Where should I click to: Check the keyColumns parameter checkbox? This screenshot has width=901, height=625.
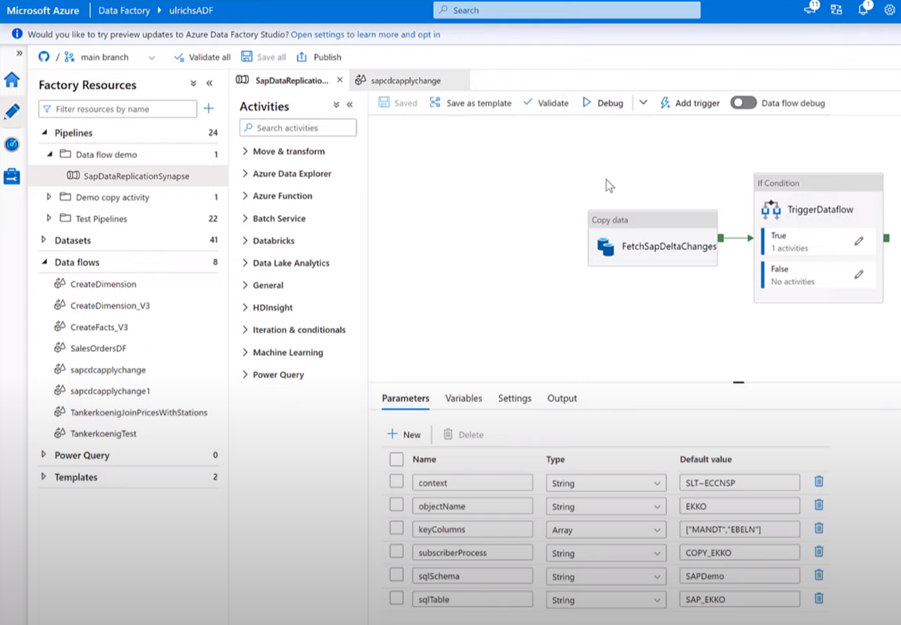396,528
